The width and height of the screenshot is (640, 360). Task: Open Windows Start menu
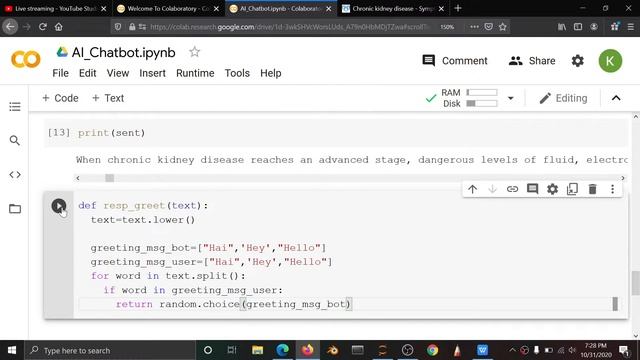tap(12, 350)
